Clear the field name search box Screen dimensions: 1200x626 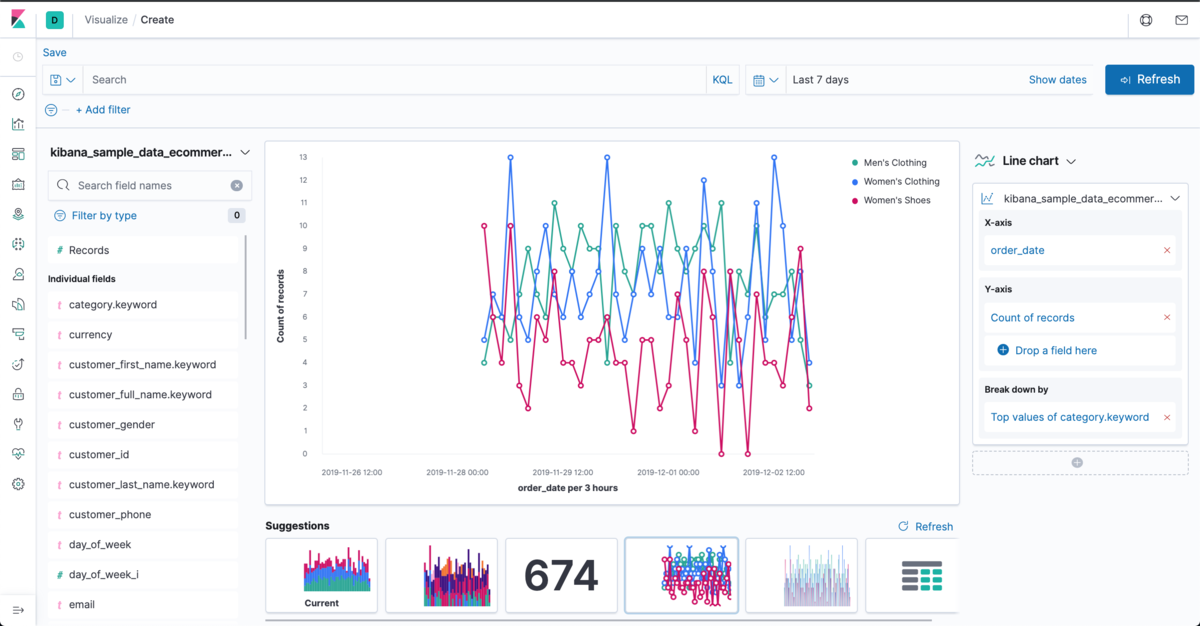237,185
